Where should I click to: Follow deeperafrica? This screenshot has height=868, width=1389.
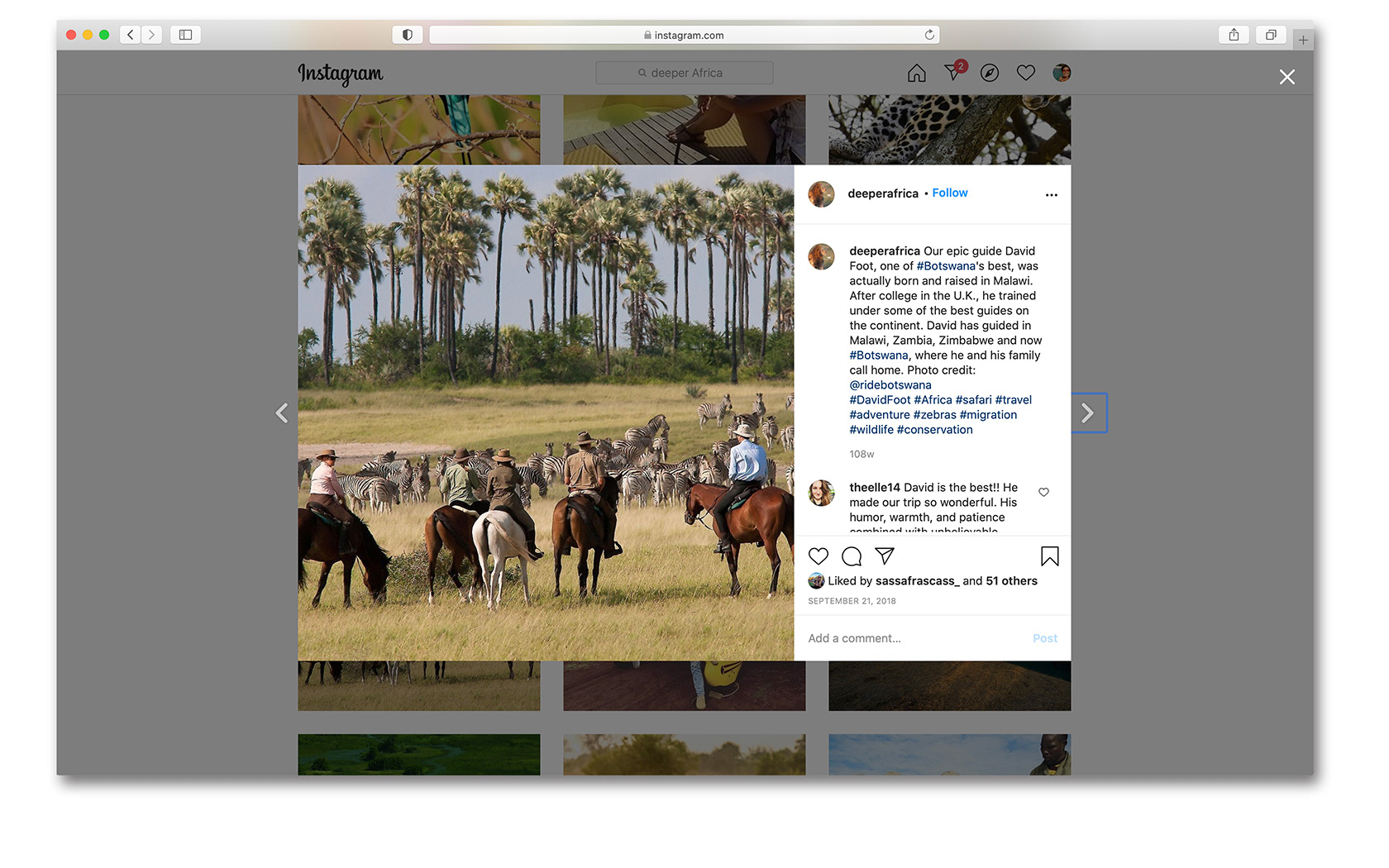[950, 193]
